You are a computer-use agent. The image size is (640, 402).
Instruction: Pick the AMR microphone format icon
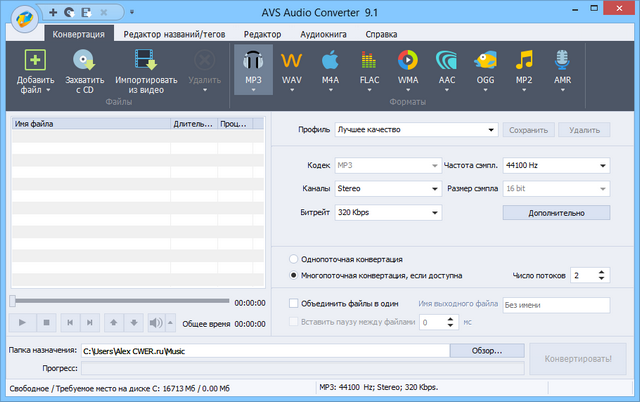[562, 63]
